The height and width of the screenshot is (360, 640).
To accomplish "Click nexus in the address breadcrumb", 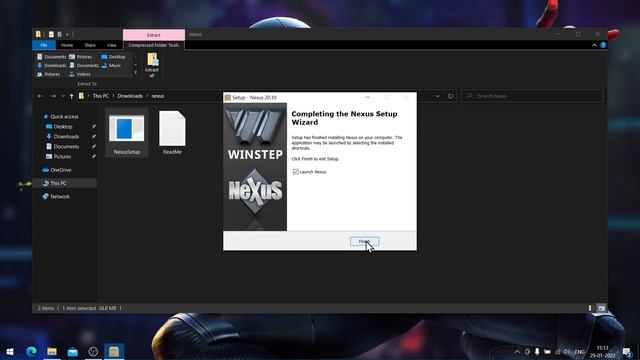I will [x=158, y=96].
